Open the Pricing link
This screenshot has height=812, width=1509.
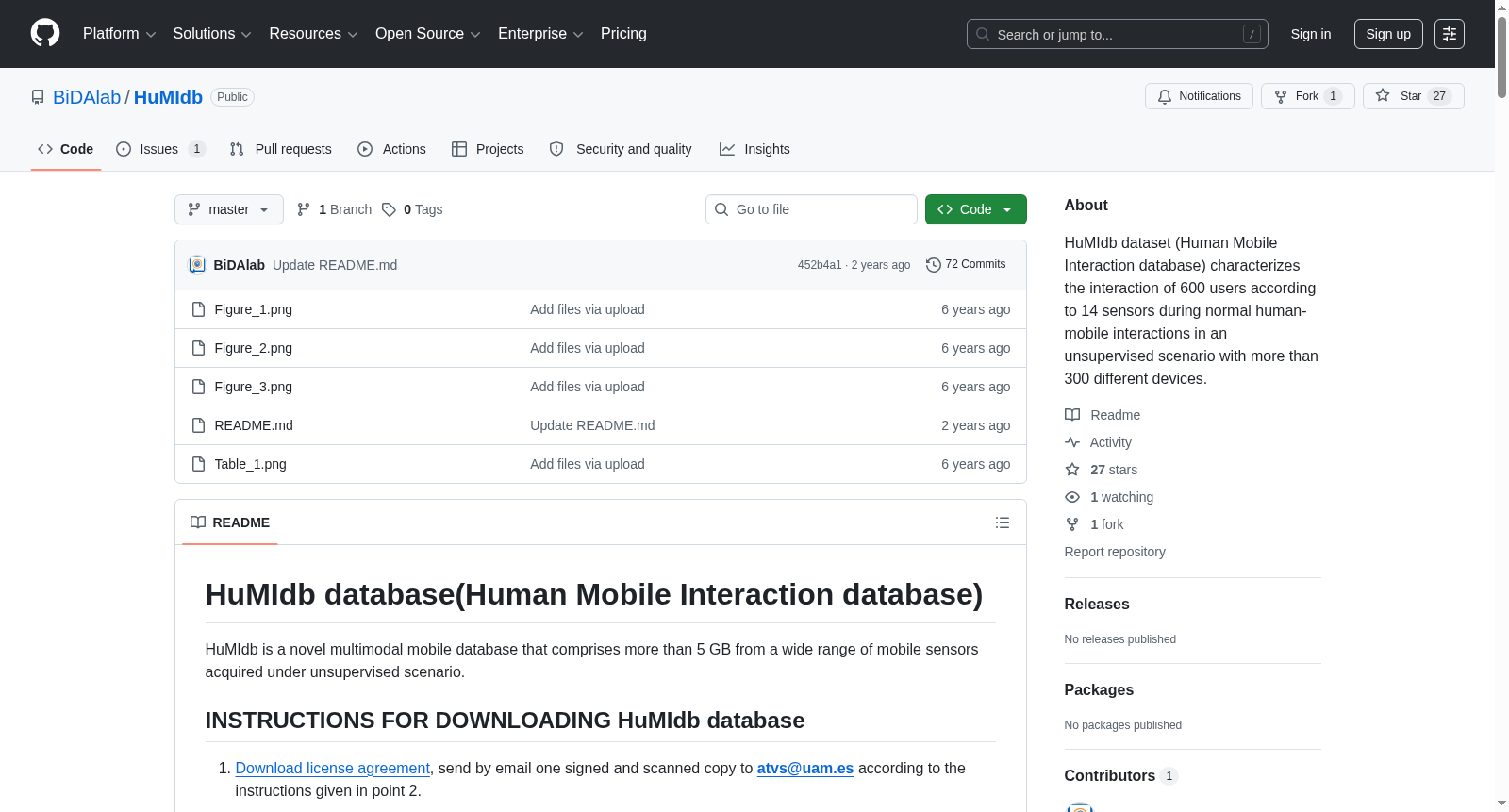pos(623,34)
